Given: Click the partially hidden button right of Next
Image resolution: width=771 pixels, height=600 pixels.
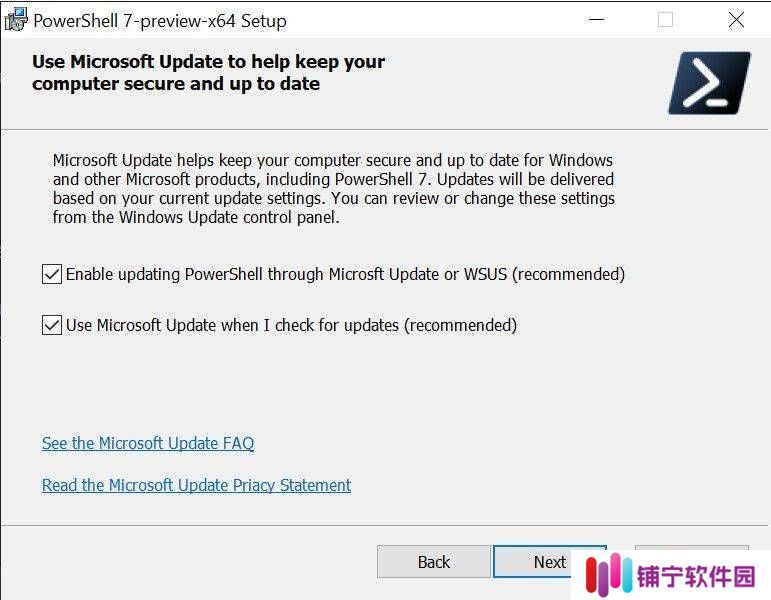Looking at the screenshot, I should pos(691,547).
